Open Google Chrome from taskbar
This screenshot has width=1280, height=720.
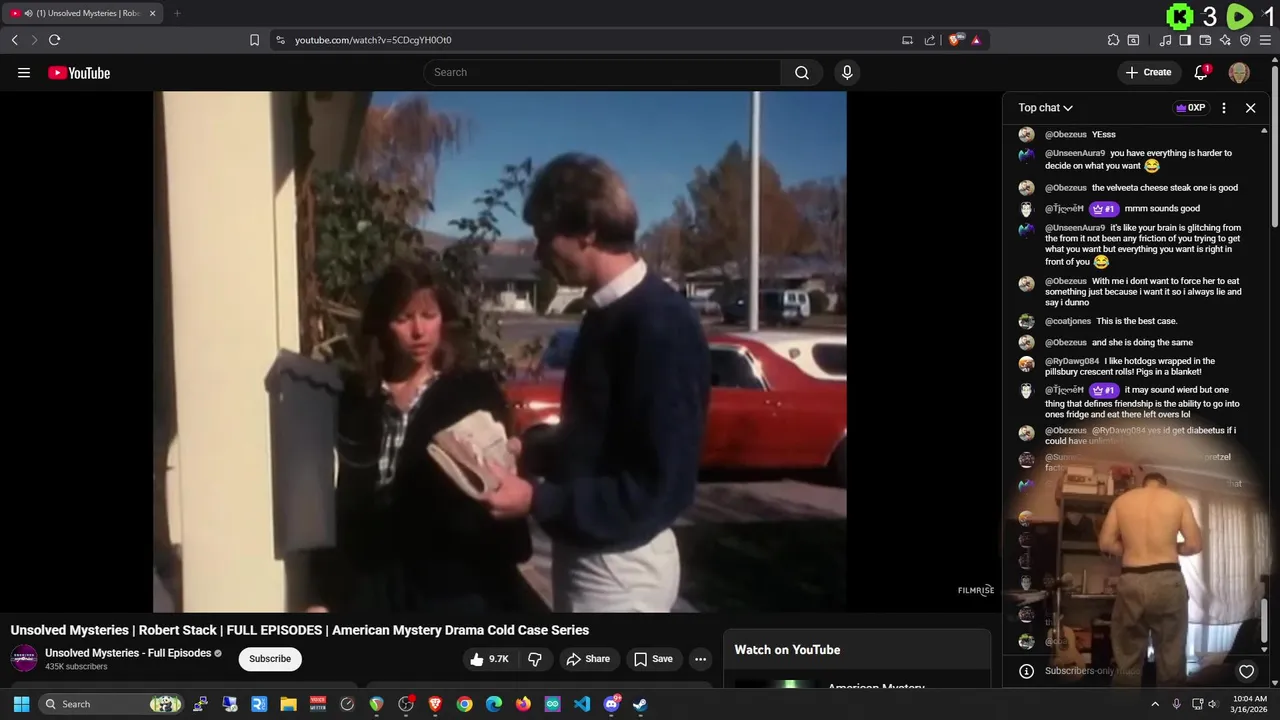464,704
